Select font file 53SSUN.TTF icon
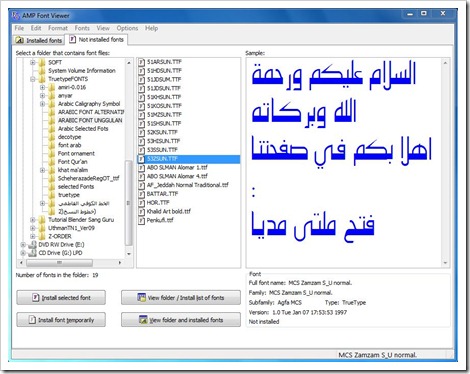 pos(142,150)
